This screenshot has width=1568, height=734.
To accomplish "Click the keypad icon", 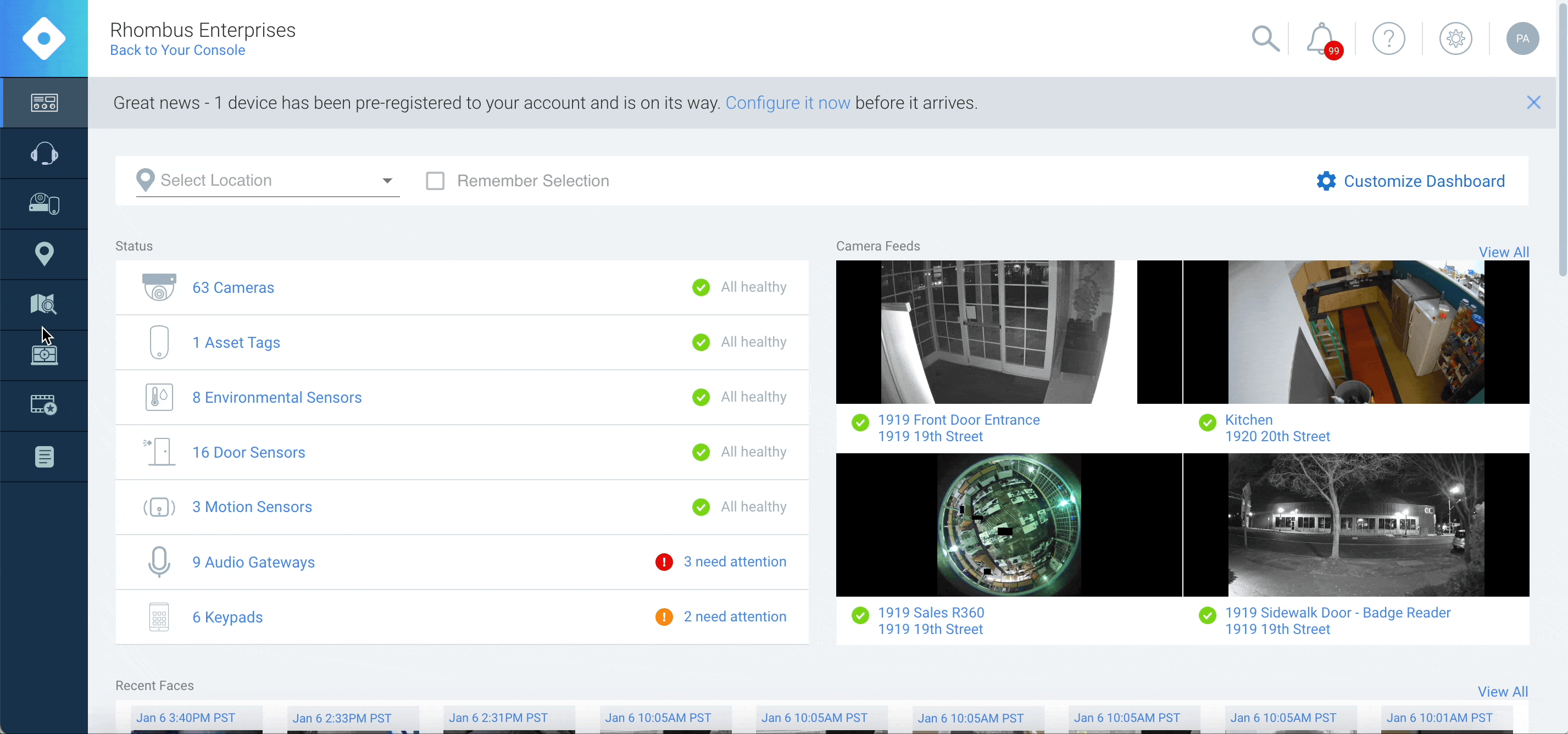I will point(159,616).
